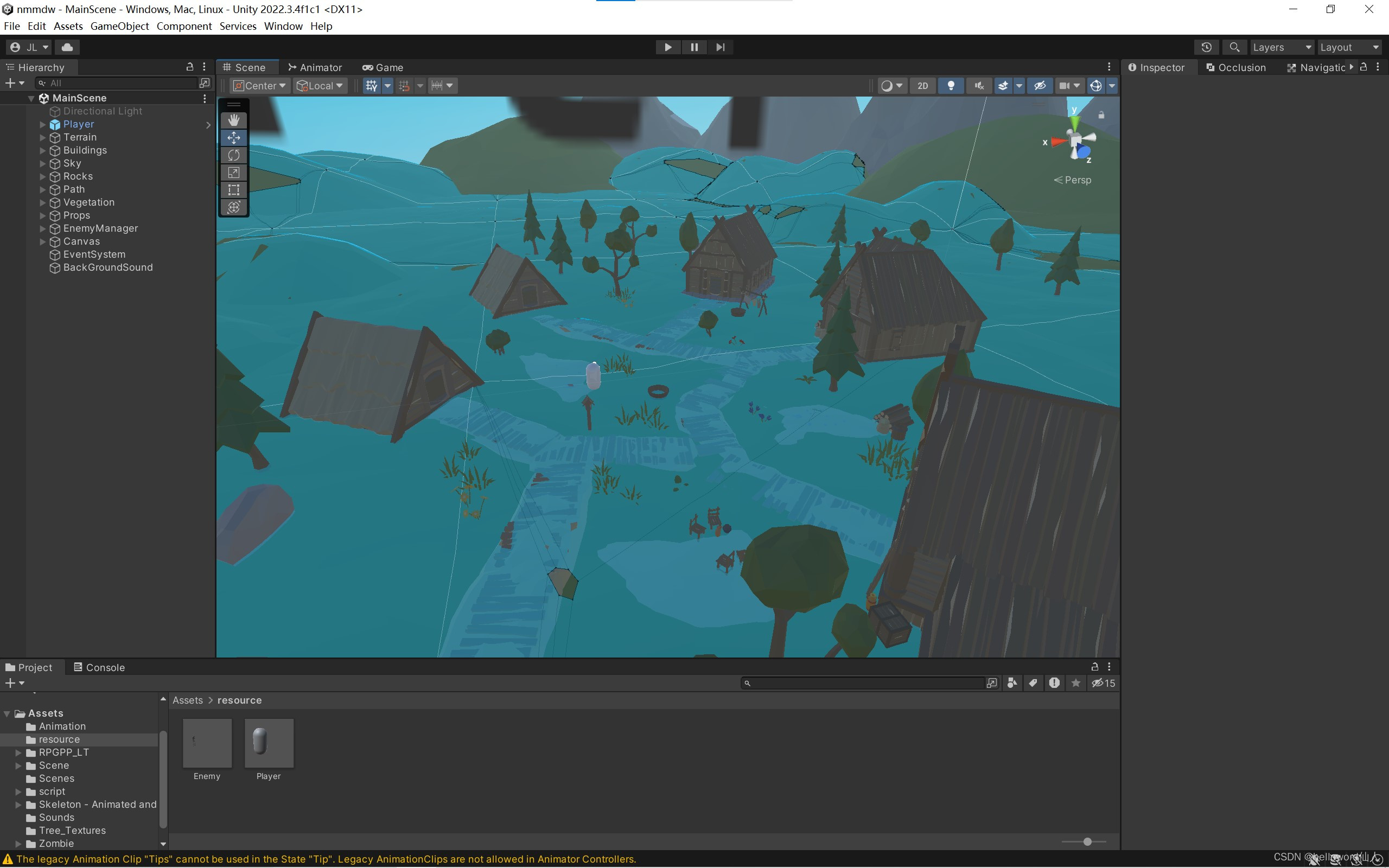1389x868 pixels.
Task: Open the Undo History icon
Action: 1207,47
